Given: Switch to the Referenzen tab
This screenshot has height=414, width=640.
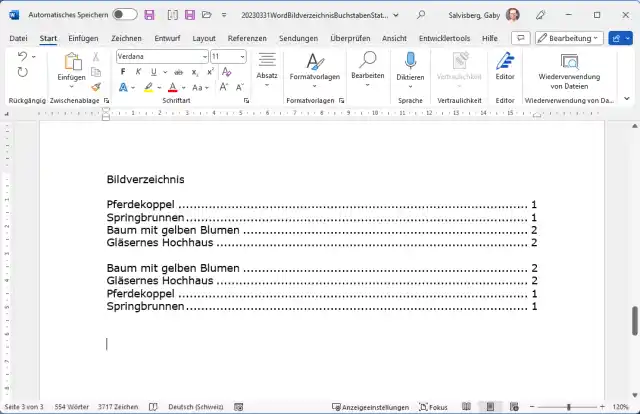Looking at the screenshot, I should [x=247, y=38].
